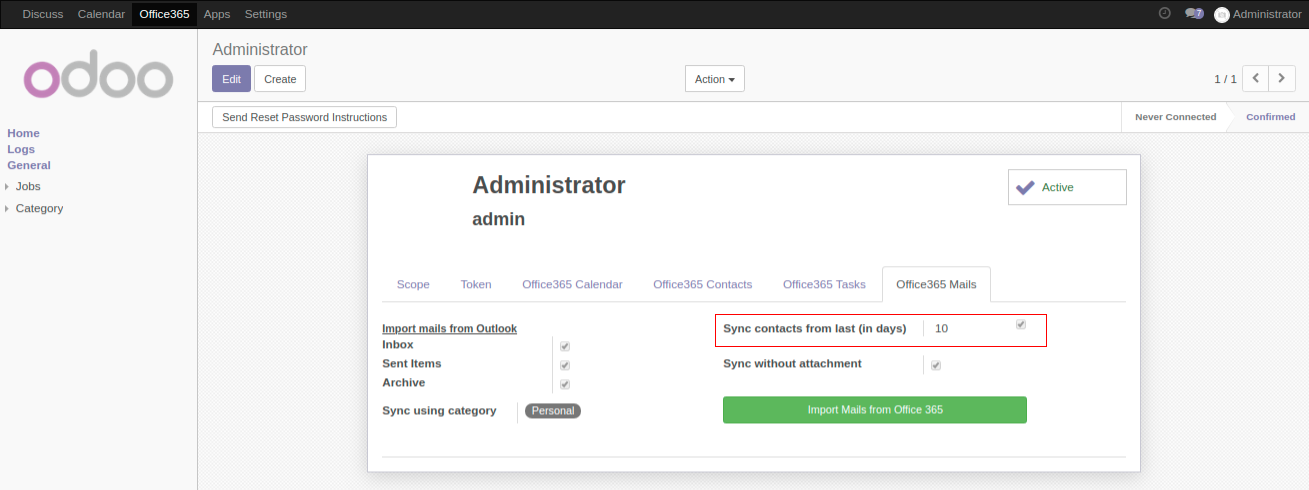Open the Office365 menu
Viewport: 1309px width, 490px height.
[x=164, y=14]
